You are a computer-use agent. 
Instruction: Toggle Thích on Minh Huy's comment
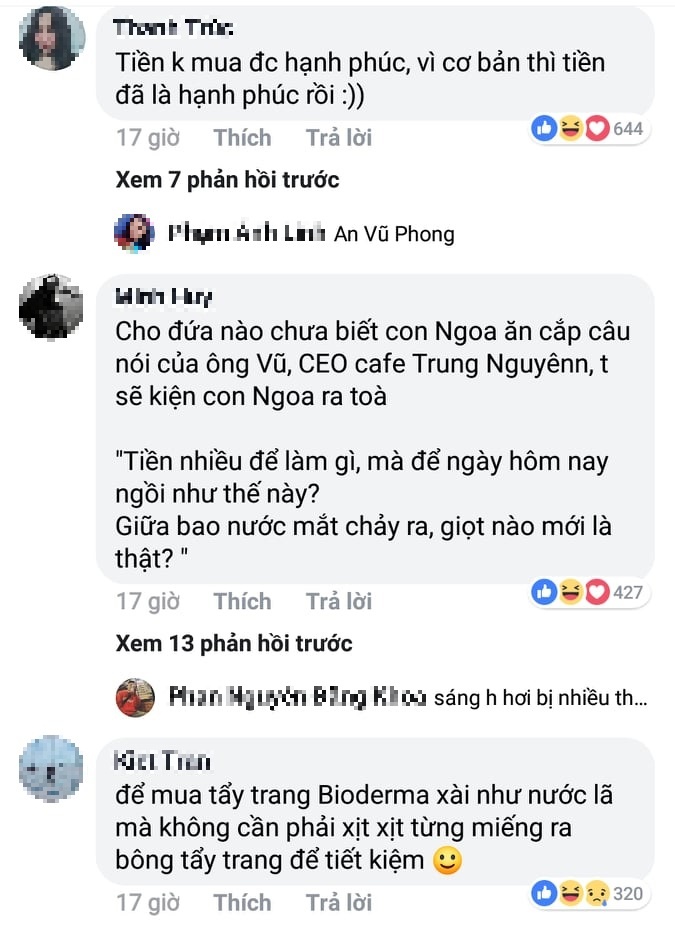242,601
